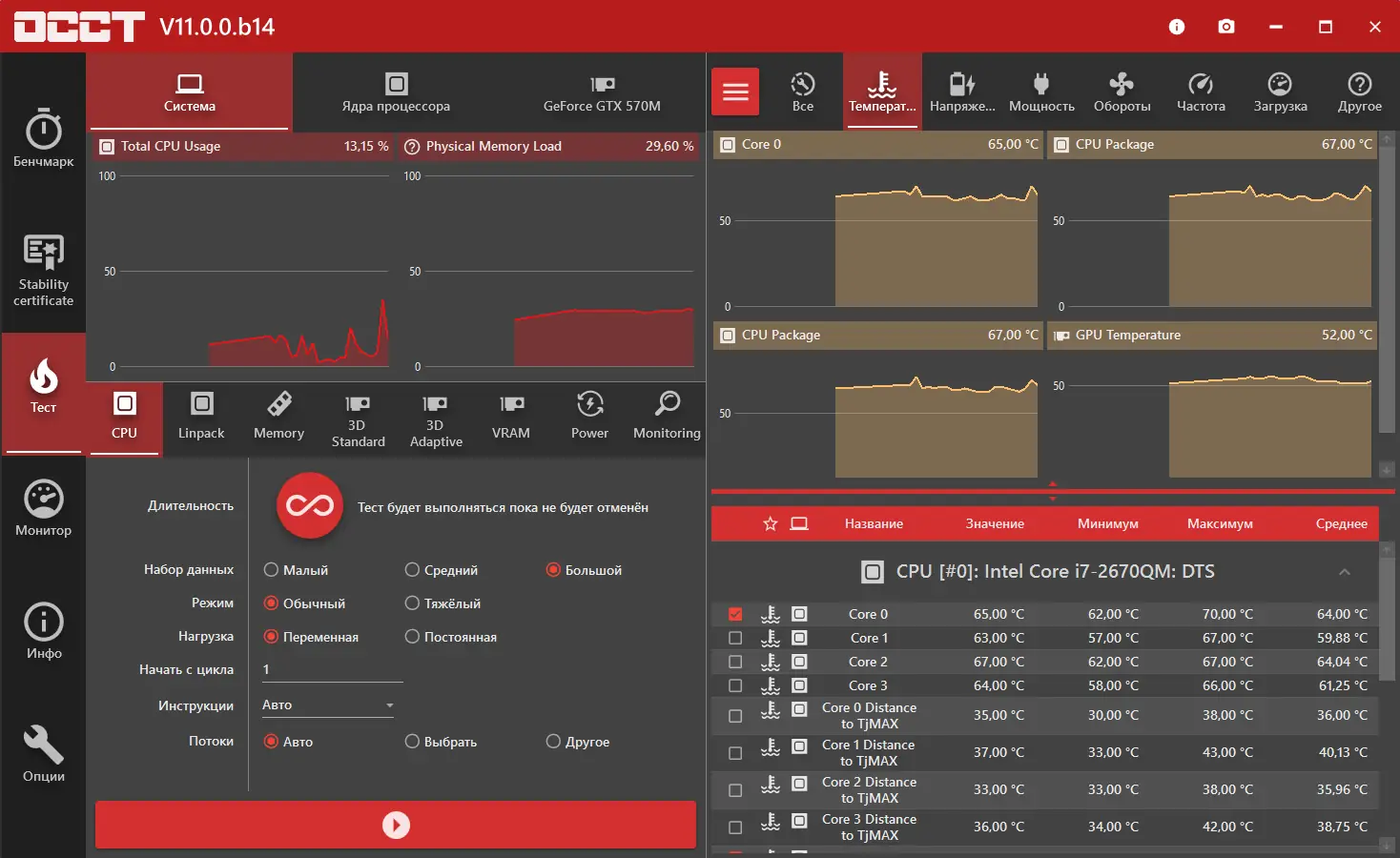1400x858 pixels.
Task: Filter sensors by Мощность power
Action: (1041, 92)
